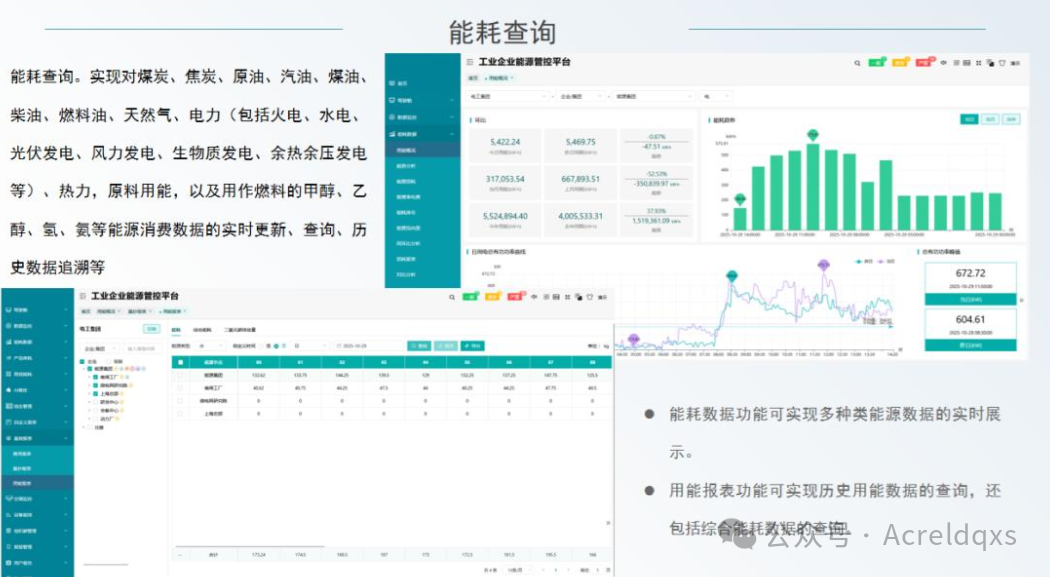Open red alarm badge in lower report header
Image resolution: width=1050 pixels, height=577 pixels.
coord(515,297)
